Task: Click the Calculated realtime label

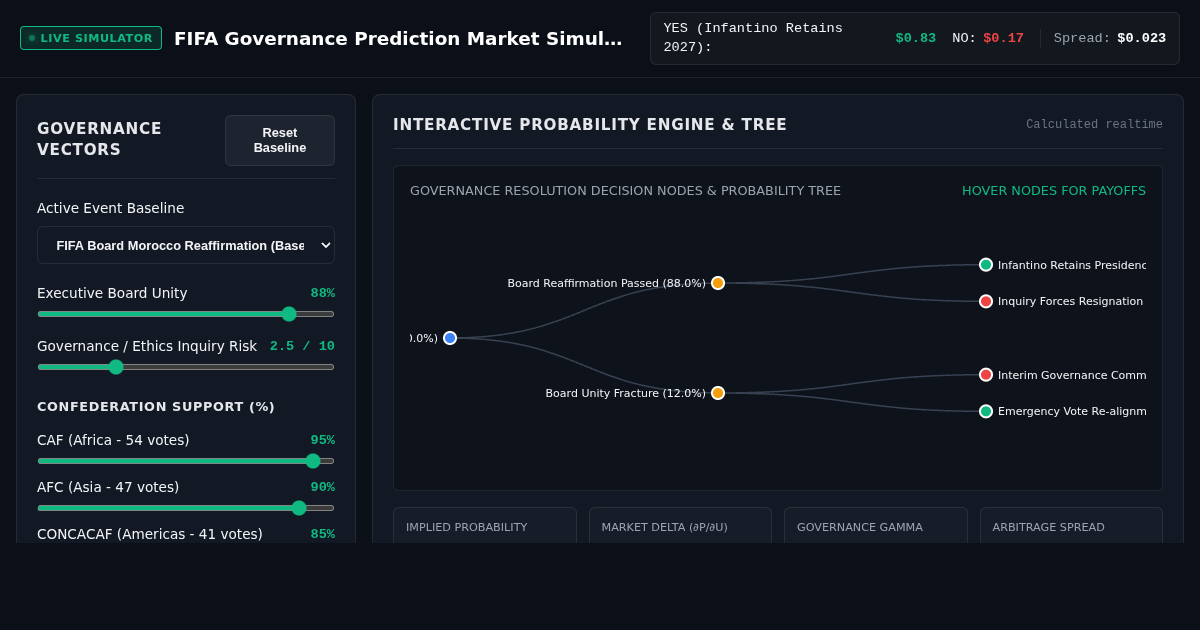Action: [x=1094, y=125]
